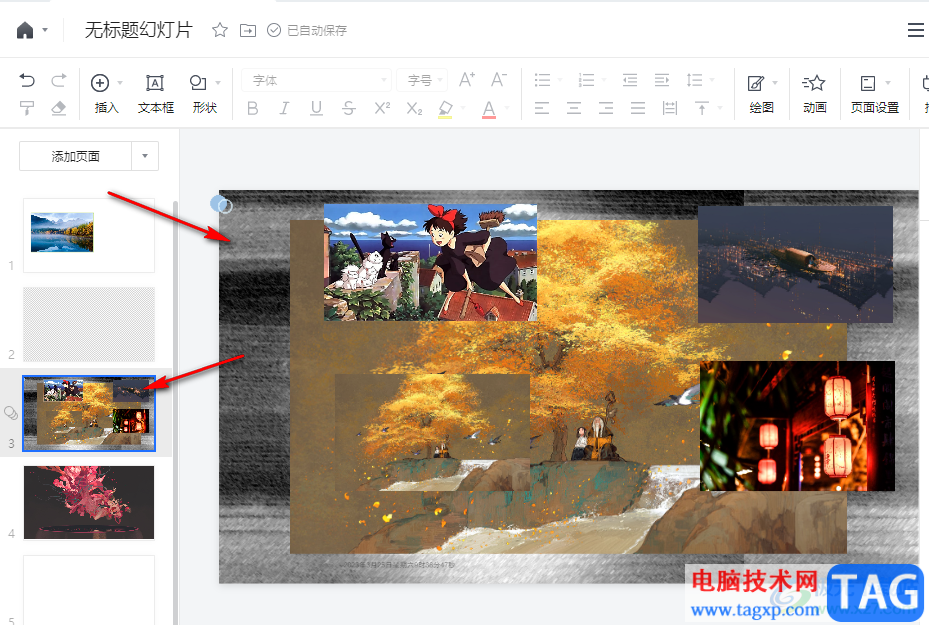929x625 pixels.
Task: Select slide 1 thumbnail
Action: [x=89, y=235]
